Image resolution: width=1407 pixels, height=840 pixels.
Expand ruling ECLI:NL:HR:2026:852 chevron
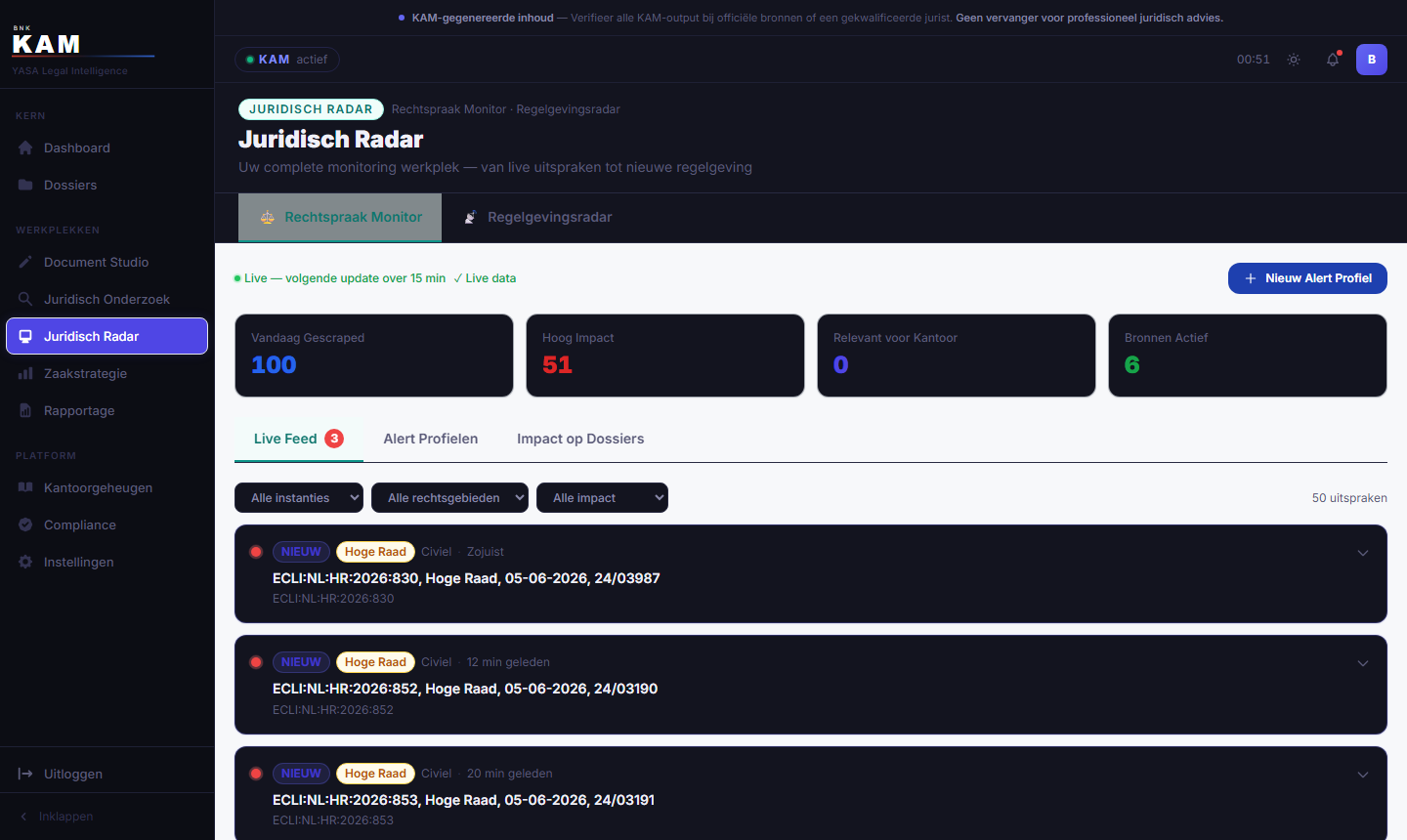pyautogui.click(x=1363, y=663)
